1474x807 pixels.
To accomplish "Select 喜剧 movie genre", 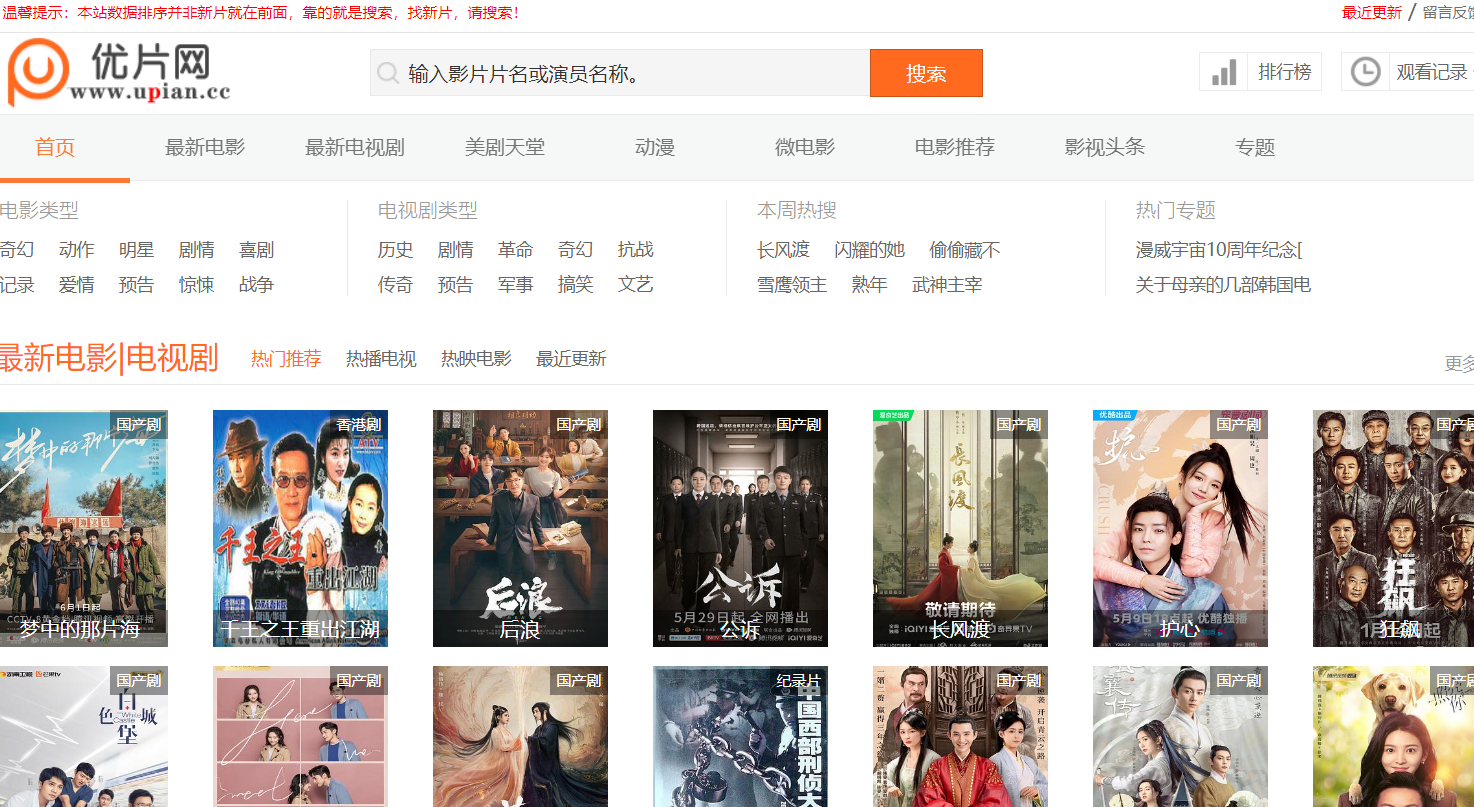I will click(x=257, y=250).
